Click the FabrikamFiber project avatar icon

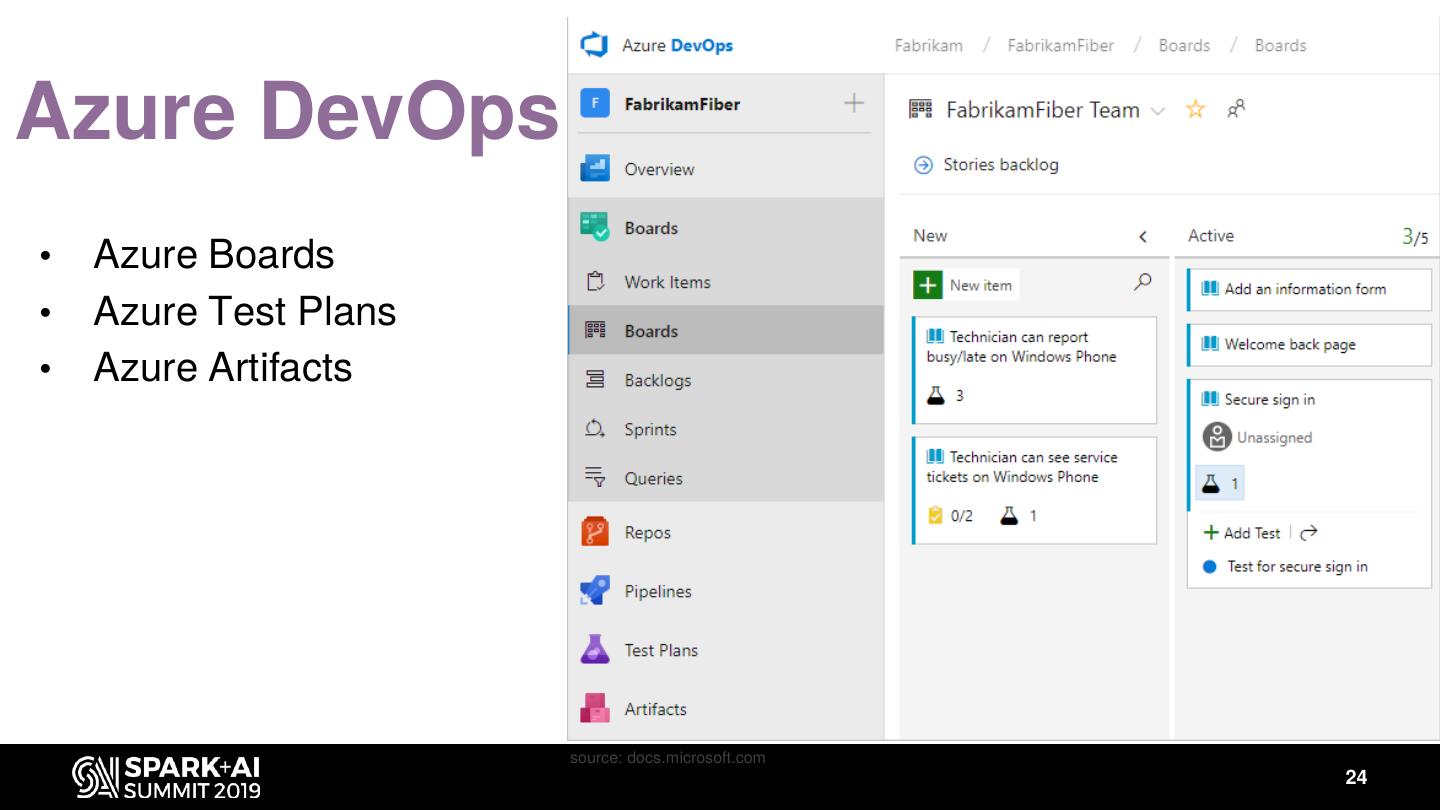point(595,104)
